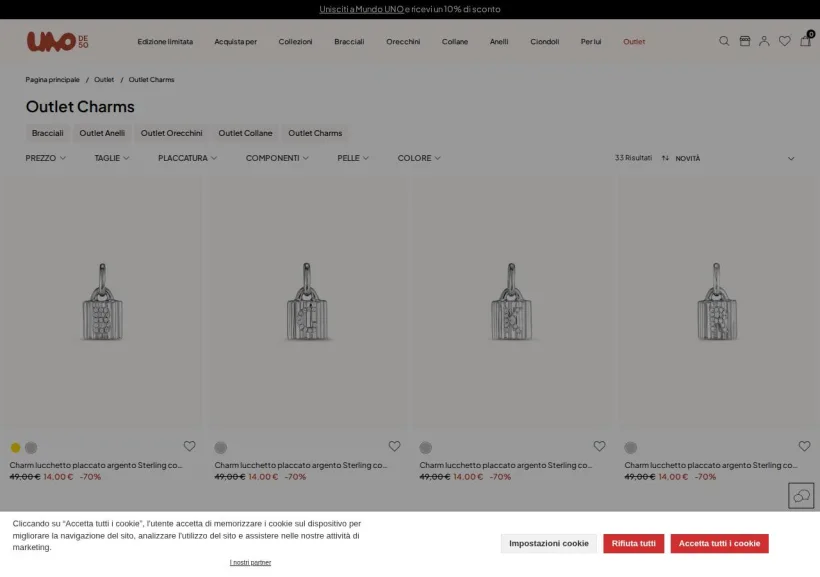Favorite the first charm with heart
The width and height of the screenshot is (820, 577).
click(189, 446)
